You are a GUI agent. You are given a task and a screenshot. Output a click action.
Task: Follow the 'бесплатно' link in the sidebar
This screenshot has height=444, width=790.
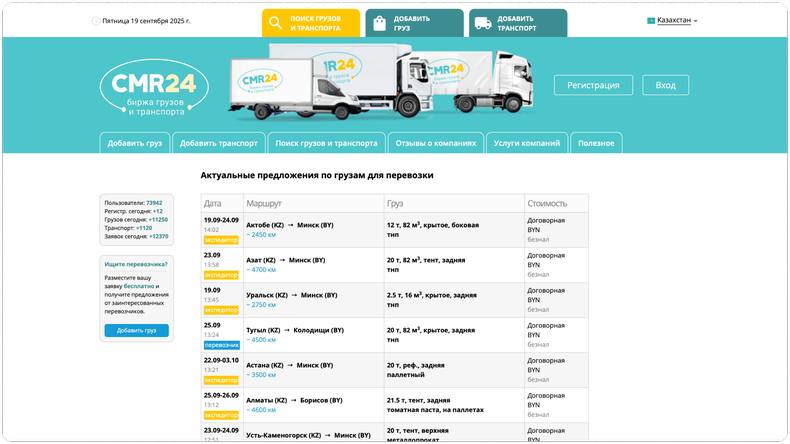(138, 285)
